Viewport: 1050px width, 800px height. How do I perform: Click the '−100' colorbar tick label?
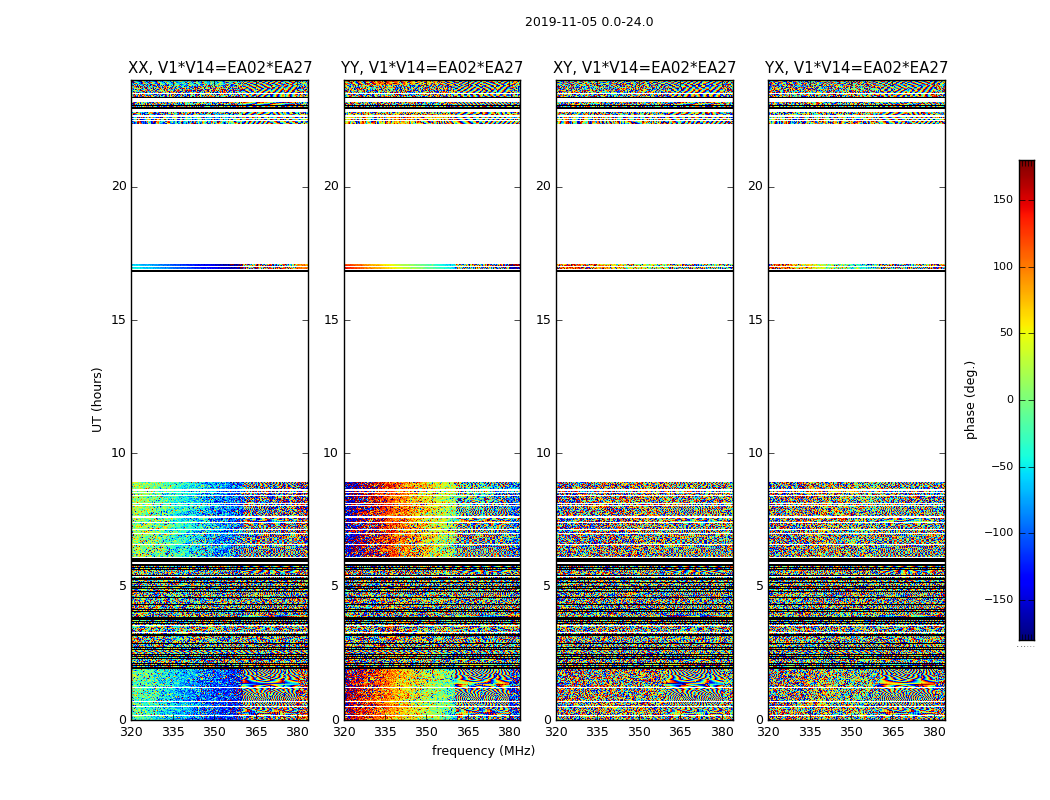998,532
